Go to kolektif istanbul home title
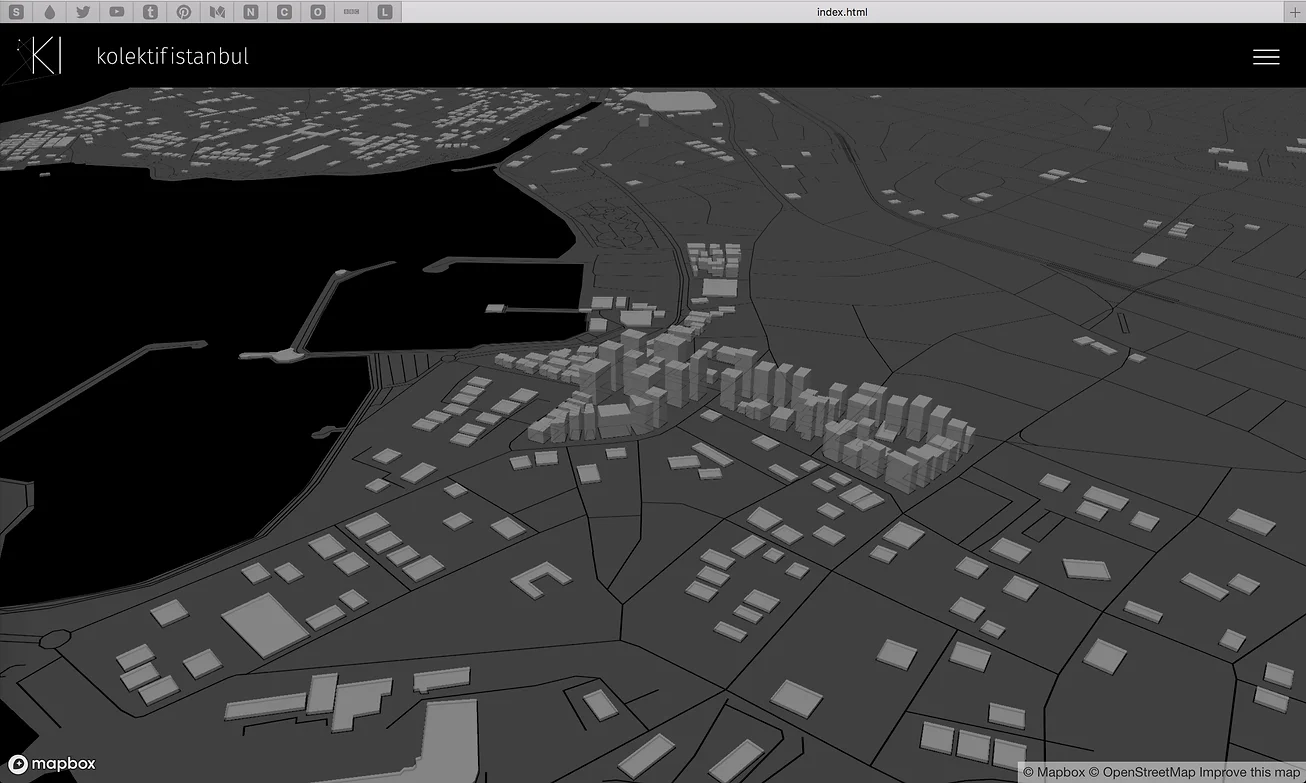 tap(172, 56)
